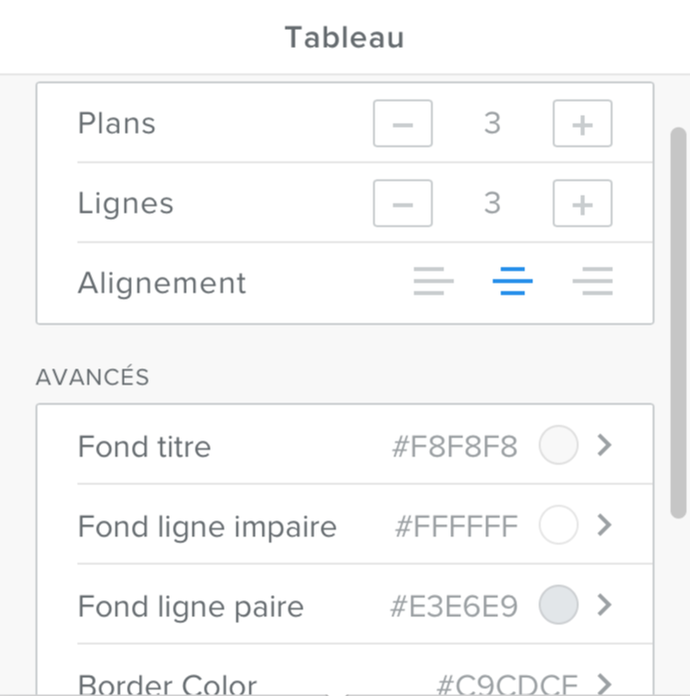The width and height of the screenshot is (690, 696).
Task: Expand the Border Color chevron
Action: (604, 684)
